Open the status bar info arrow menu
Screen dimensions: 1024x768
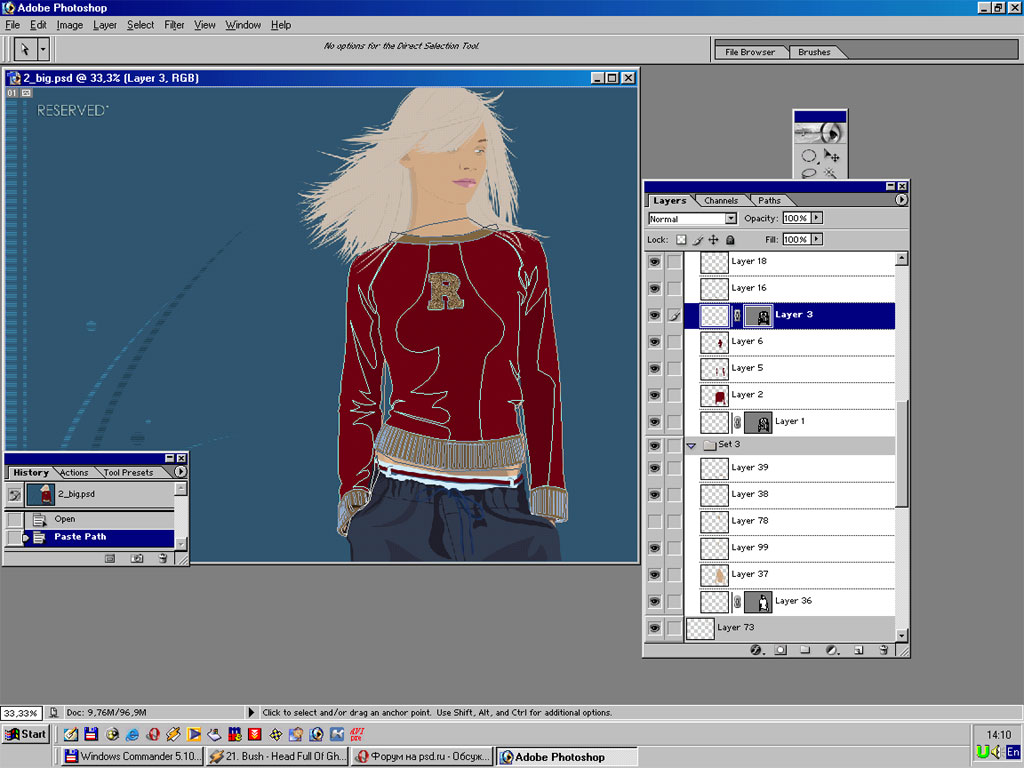(251, 712)
